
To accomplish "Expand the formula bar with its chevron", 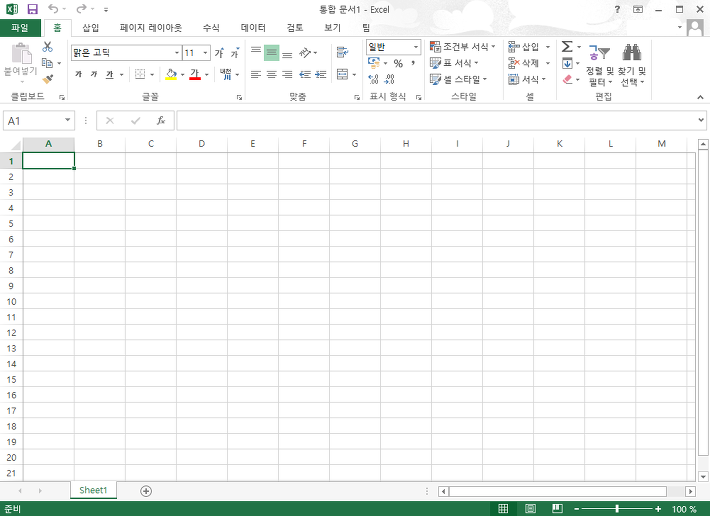I will click(701, 120).
